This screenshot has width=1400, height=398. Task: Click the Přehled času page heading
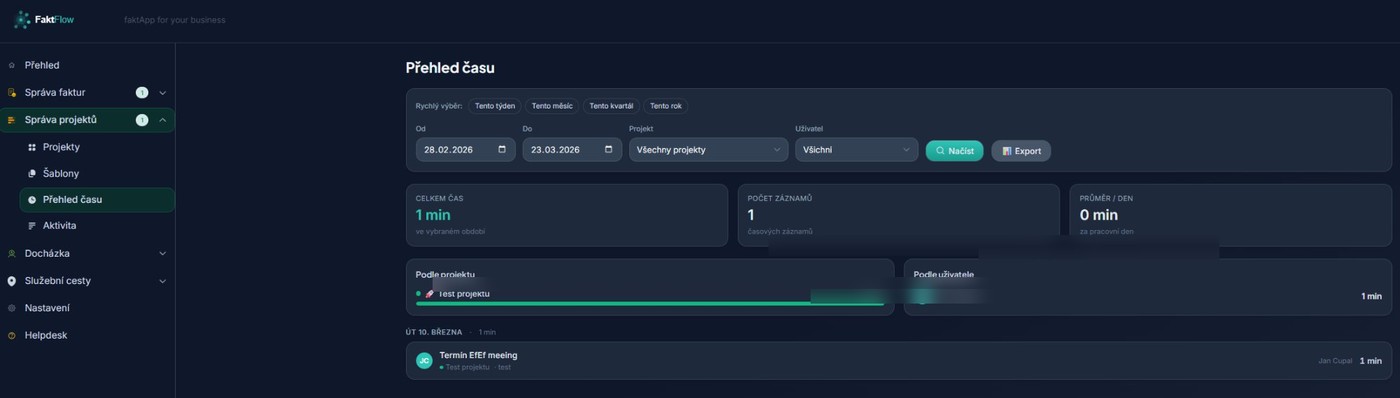tap(450, 68)
